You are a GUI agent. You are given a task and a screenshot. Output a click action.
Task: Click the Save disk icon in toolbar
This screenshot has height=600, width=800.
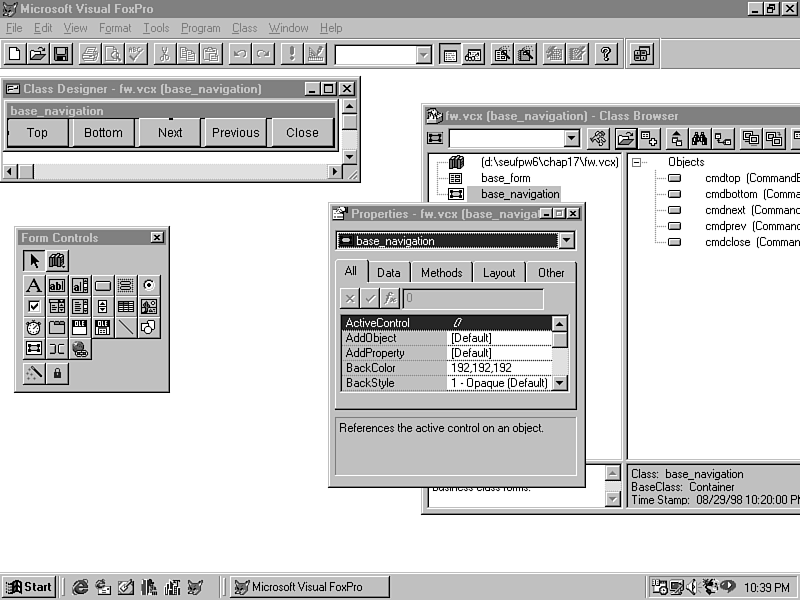click(x=61, y=54)
